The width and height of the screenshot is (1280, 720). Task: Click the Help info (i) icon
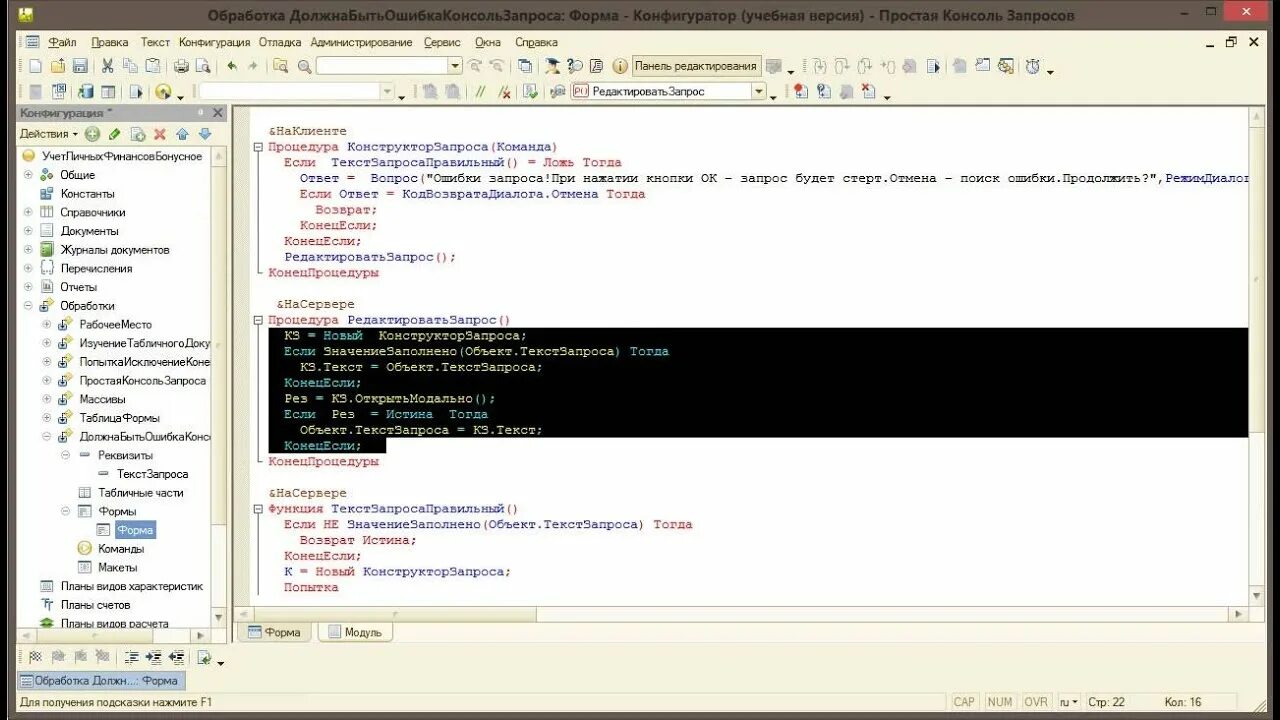pos(619,66)
